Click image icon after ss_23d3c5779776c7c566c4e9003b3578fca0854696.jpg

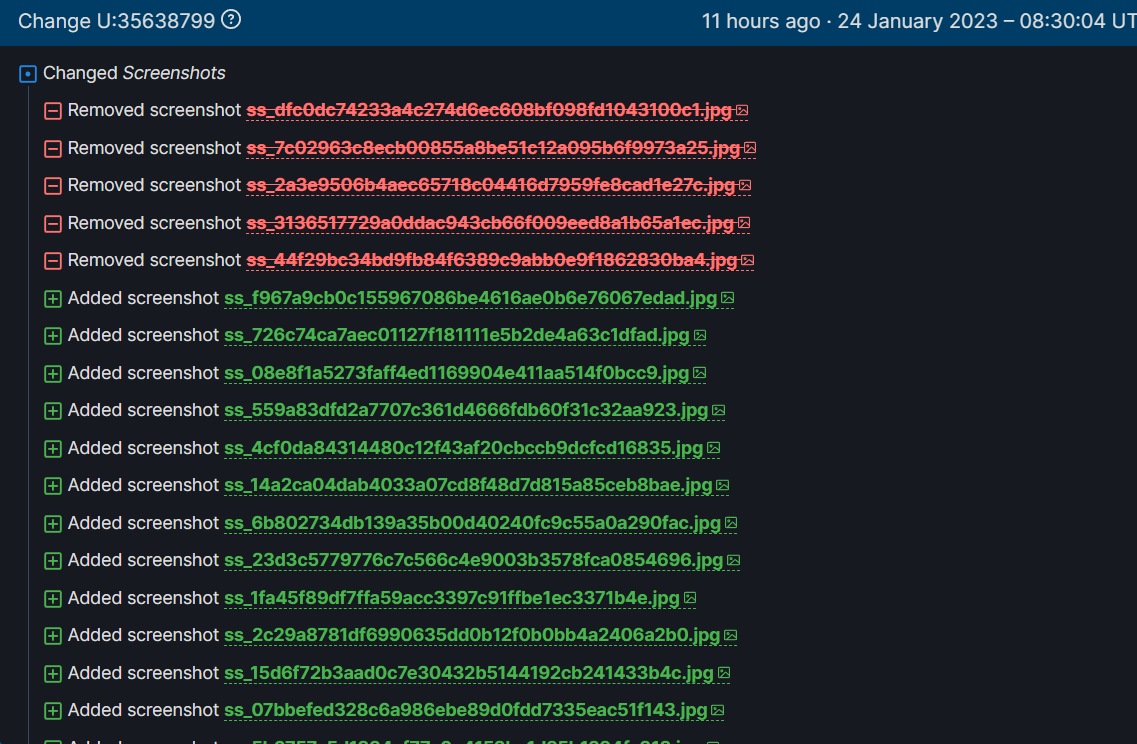click(x=733, y=561)
